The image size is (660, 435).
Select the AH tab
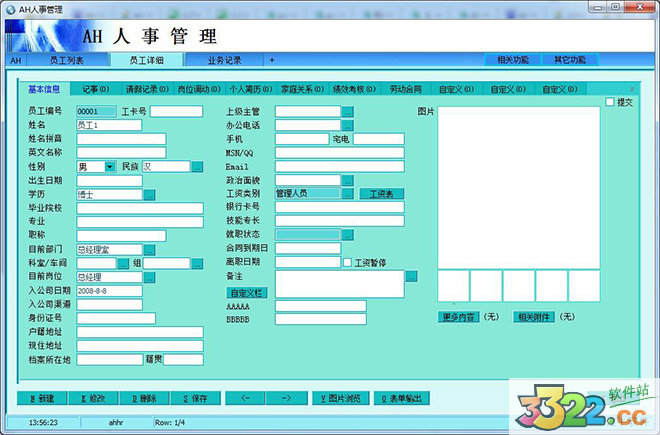pos(16,60)
